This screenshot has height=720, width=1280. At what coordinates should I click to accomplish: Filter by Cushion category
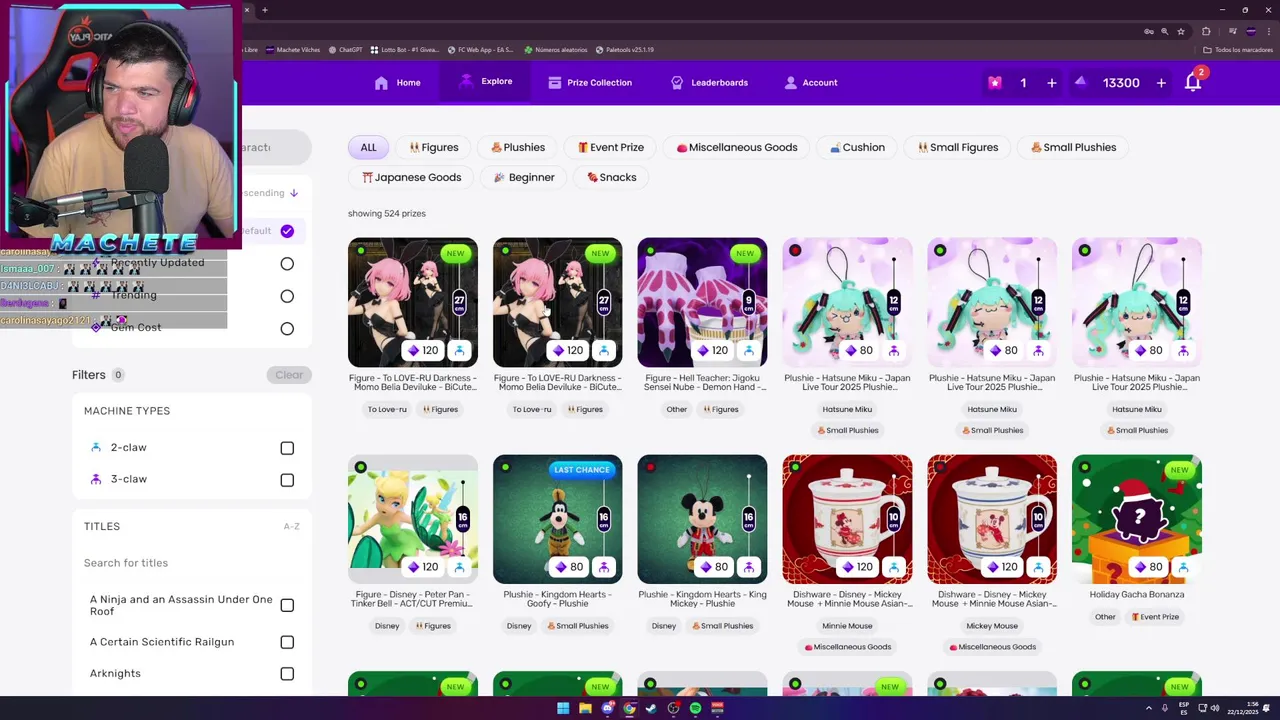[857, 147]
